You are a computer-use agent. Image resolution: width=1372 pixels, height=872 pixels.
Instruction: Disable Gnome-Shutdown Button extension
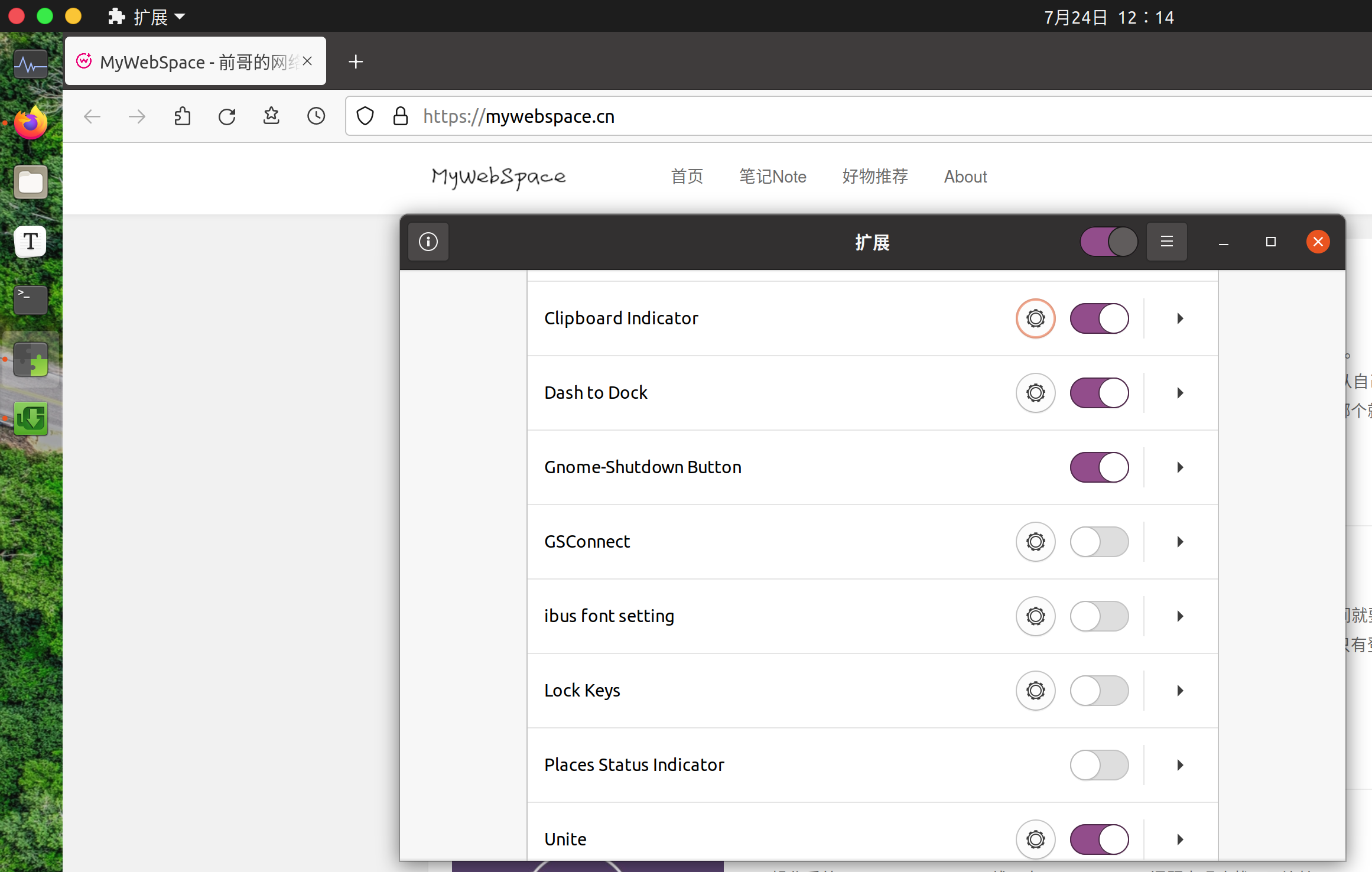1099,467
